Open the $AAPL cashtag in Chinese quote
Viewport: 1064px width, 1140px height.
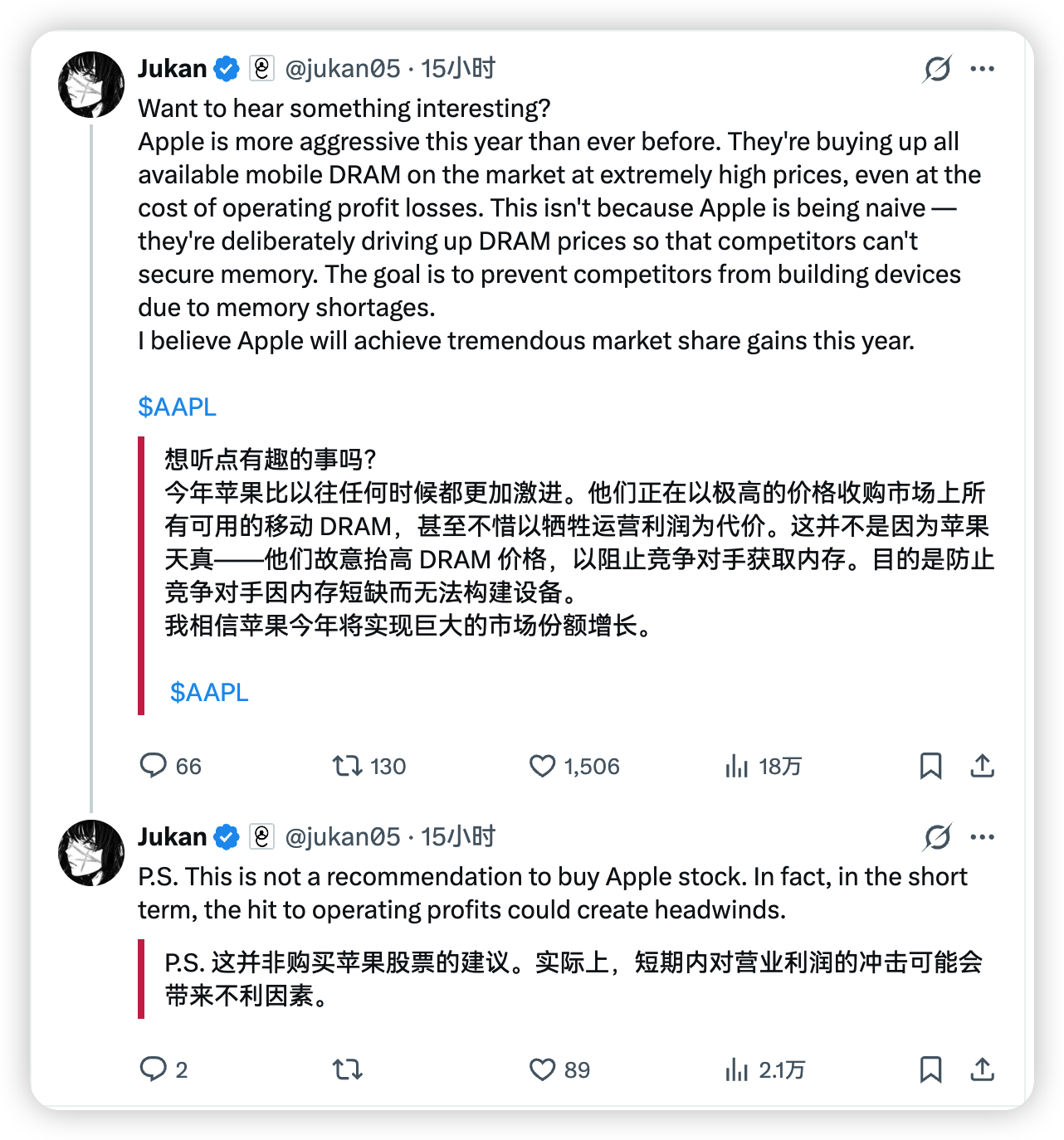[208, 691]
